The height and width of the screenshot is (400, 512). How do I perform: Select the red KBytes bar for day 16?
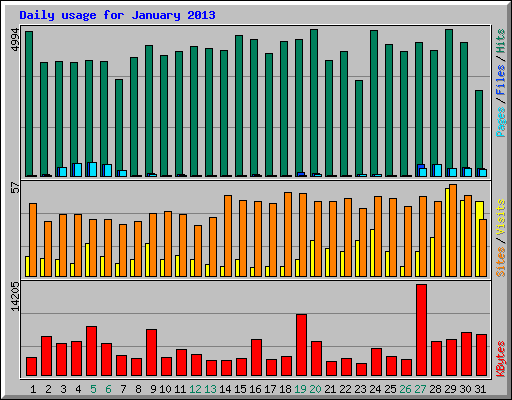[x=256, y=358]
